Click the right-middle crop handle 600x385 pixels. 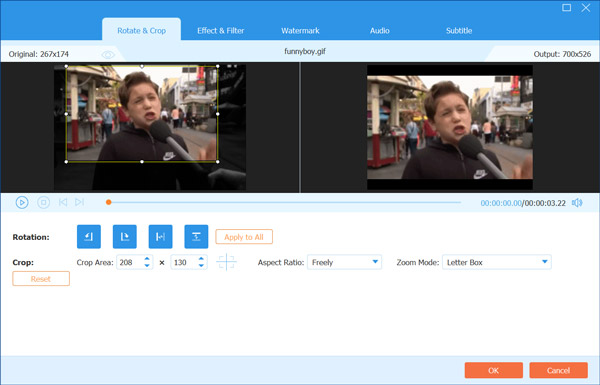click(218, 114)
